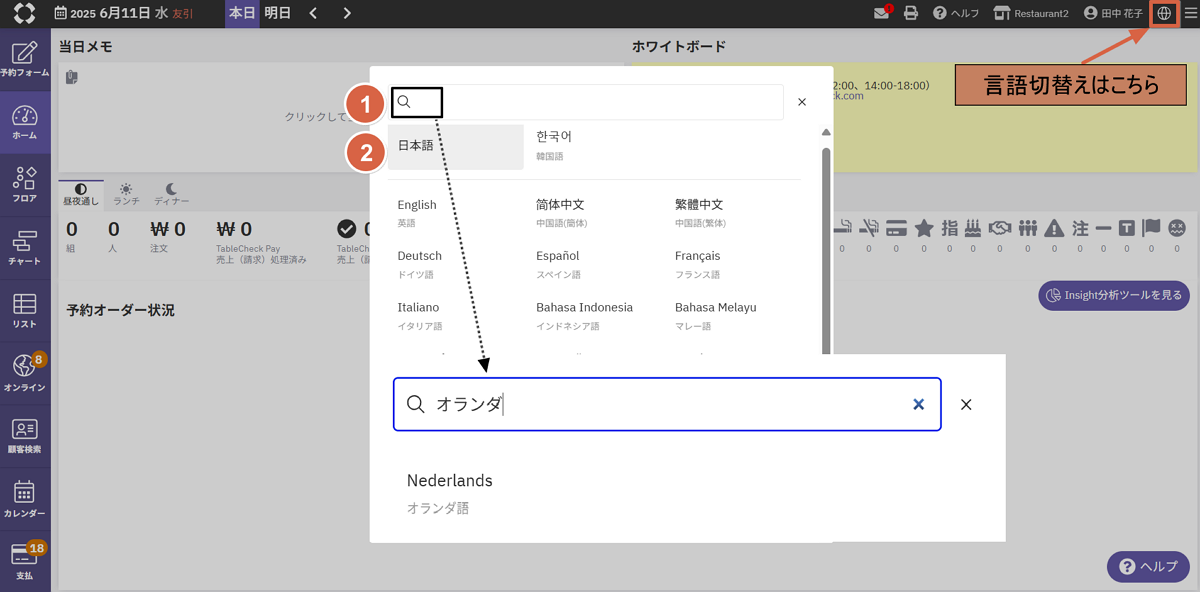
Task: Click the TableCheck logo in top bar
Action: point(24,13)
